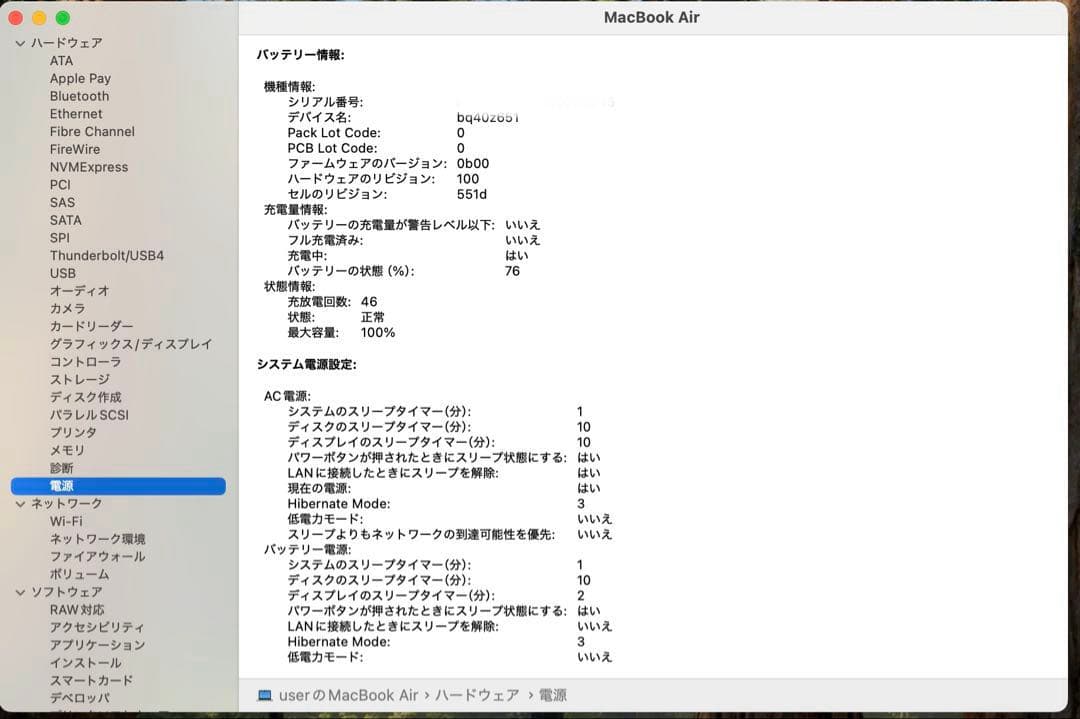The image size is (1080, 719).
Task: Select Ethernet in the sidebar
Action: (76, 114)
